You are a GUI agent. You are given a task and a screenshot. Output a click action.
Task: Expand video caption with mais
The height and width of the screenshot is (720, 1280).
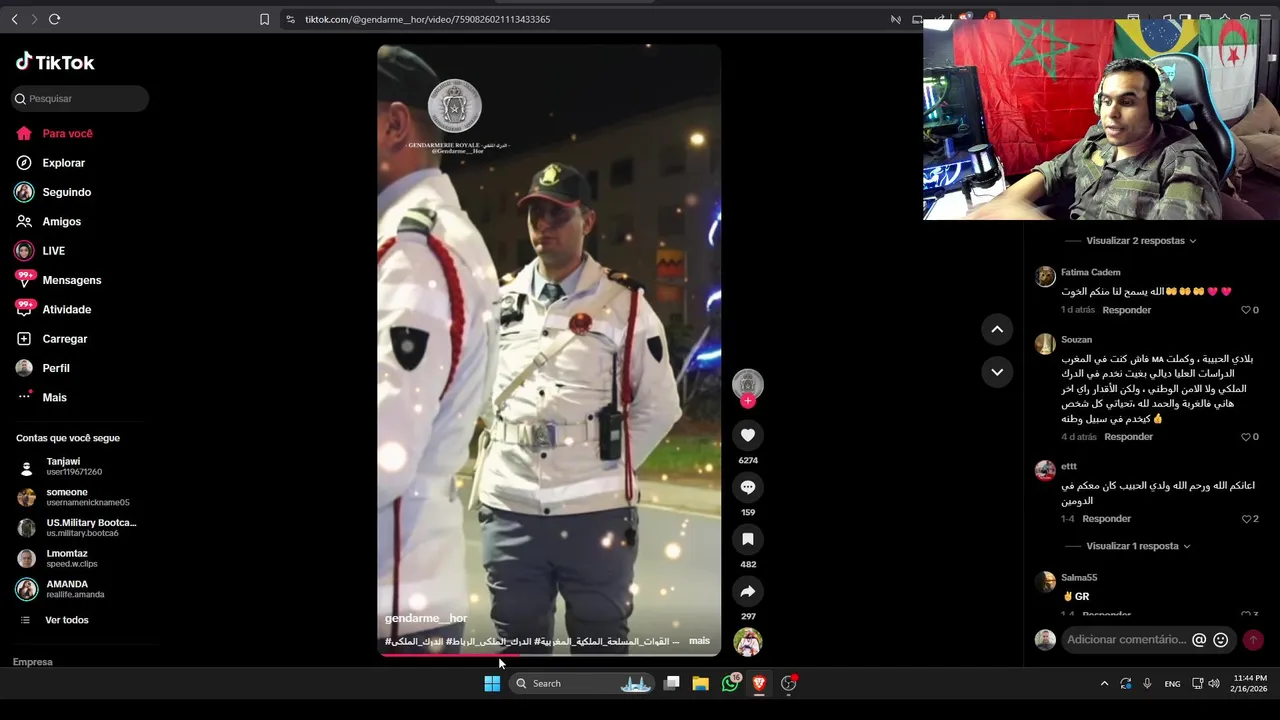point(699,641)
